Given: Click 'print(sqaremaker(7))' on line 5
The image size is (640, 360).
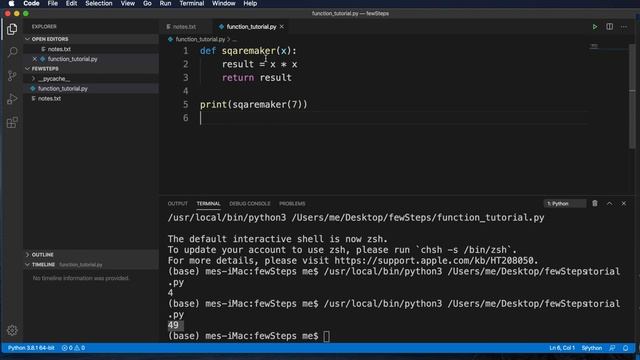Looking at the screenshot, I should pos(253,104).
